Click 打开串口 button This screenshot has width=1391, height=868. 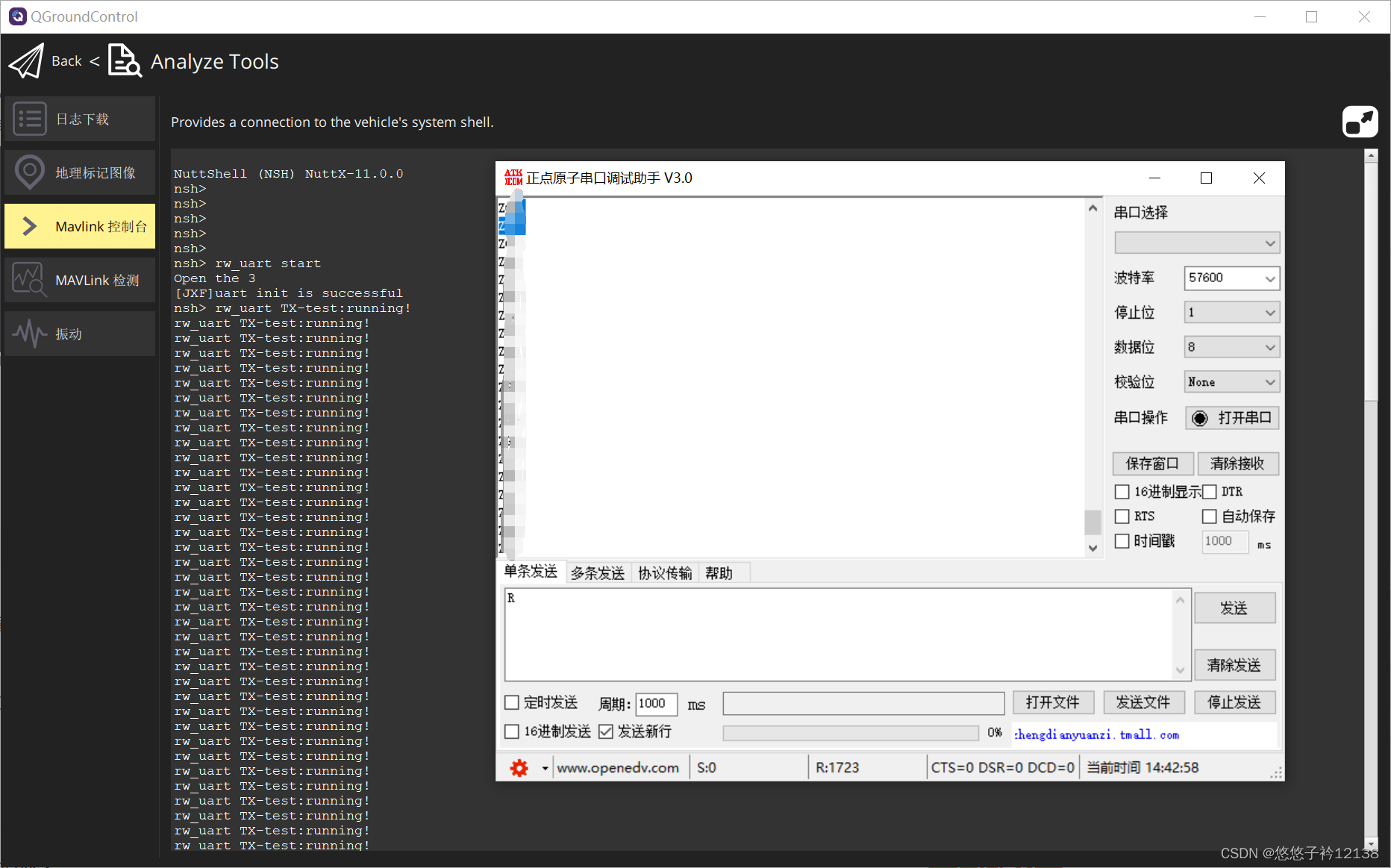[1232, 418]
